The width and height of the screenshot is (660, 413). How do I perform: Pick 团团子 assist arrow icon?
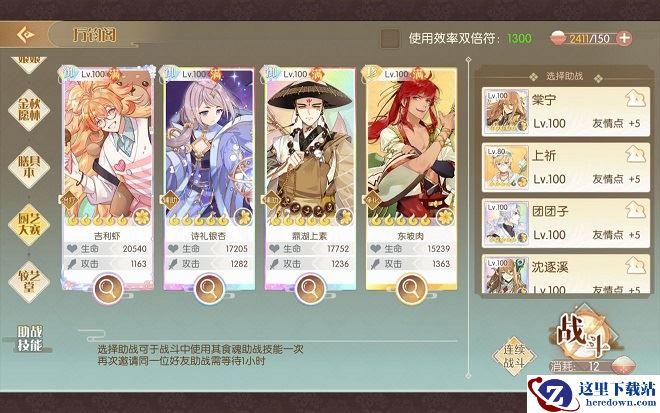[635, 210]
